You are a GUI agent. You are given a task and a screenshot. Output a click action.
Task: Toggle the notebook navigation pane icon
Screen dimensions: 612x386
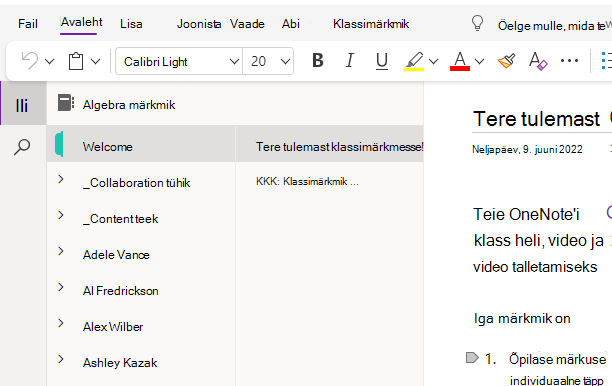tap(22, 105)
